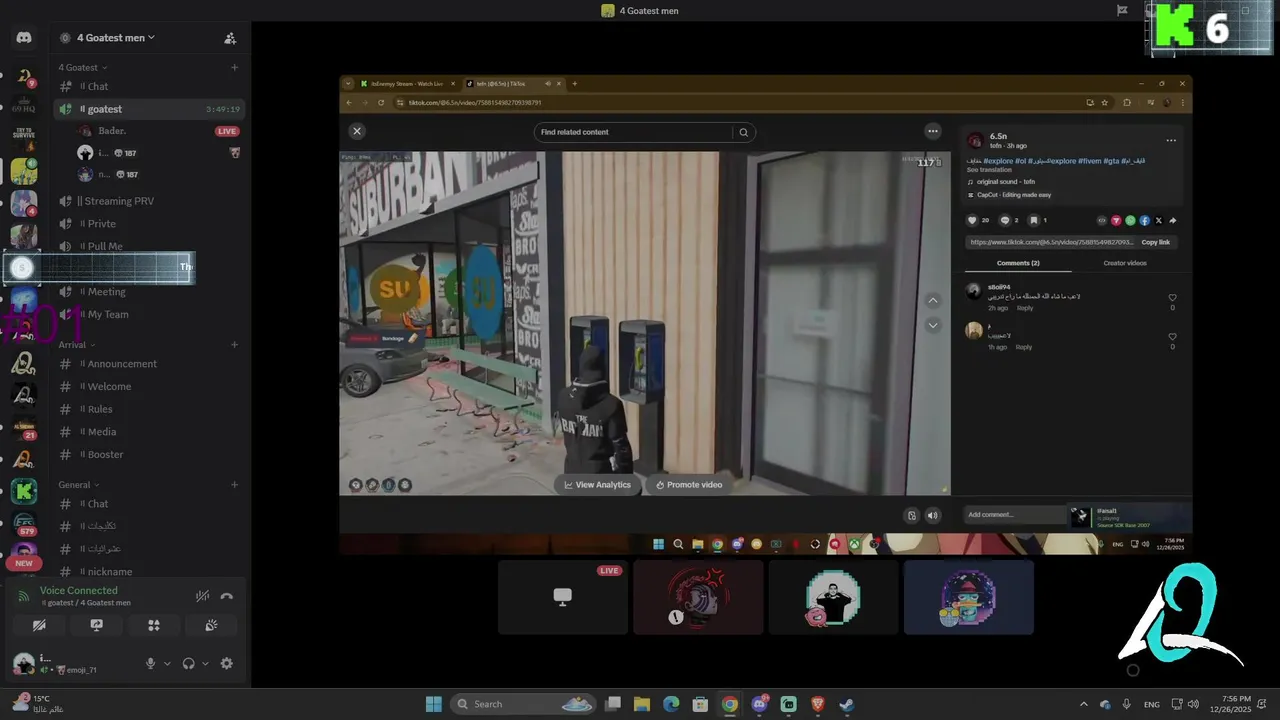1280x720 pixels.
Task: Open headphone output options arrow
Action: click(x=205, y=663)
